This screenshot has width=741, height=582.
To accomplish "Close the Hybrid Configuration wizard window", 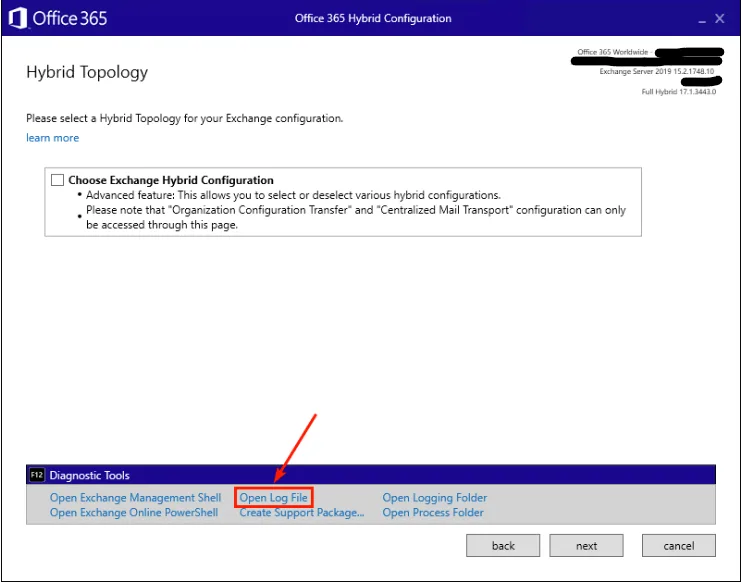I will click(719, 18).
